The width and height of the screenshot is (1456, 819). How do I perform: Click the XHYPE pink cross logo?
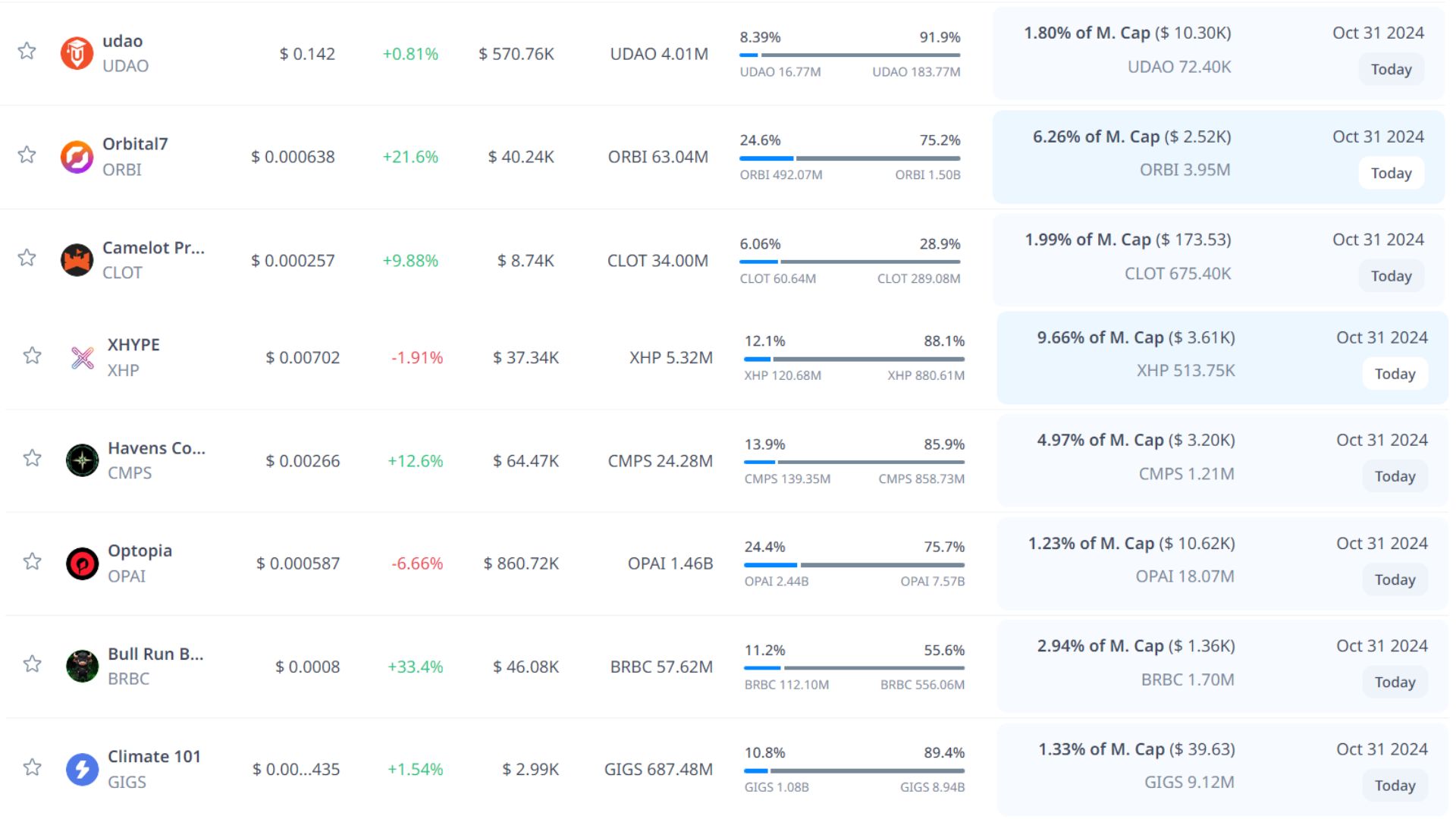(82, 357)
